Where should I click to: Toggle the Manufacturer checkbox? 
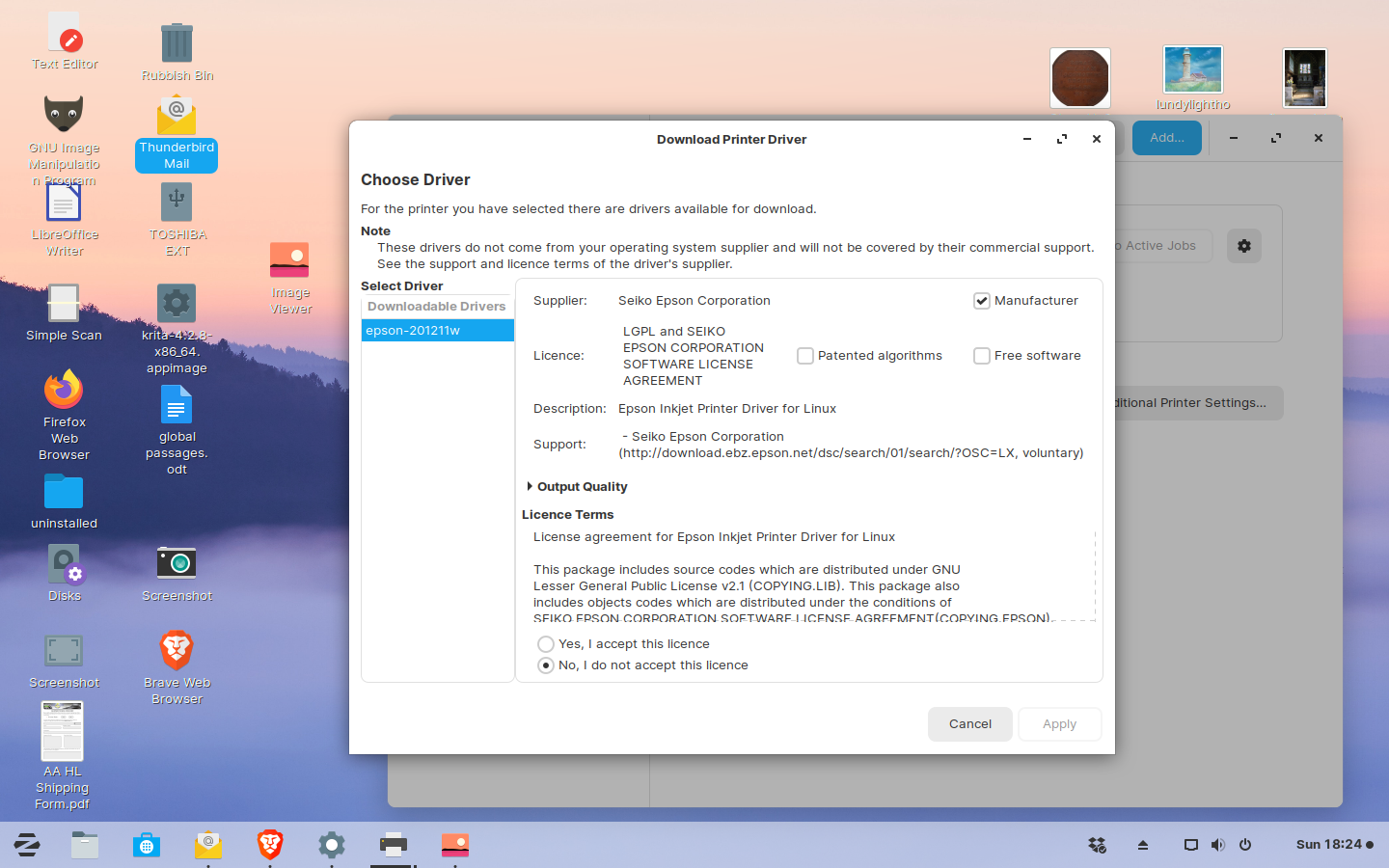(x=982, y=301)
